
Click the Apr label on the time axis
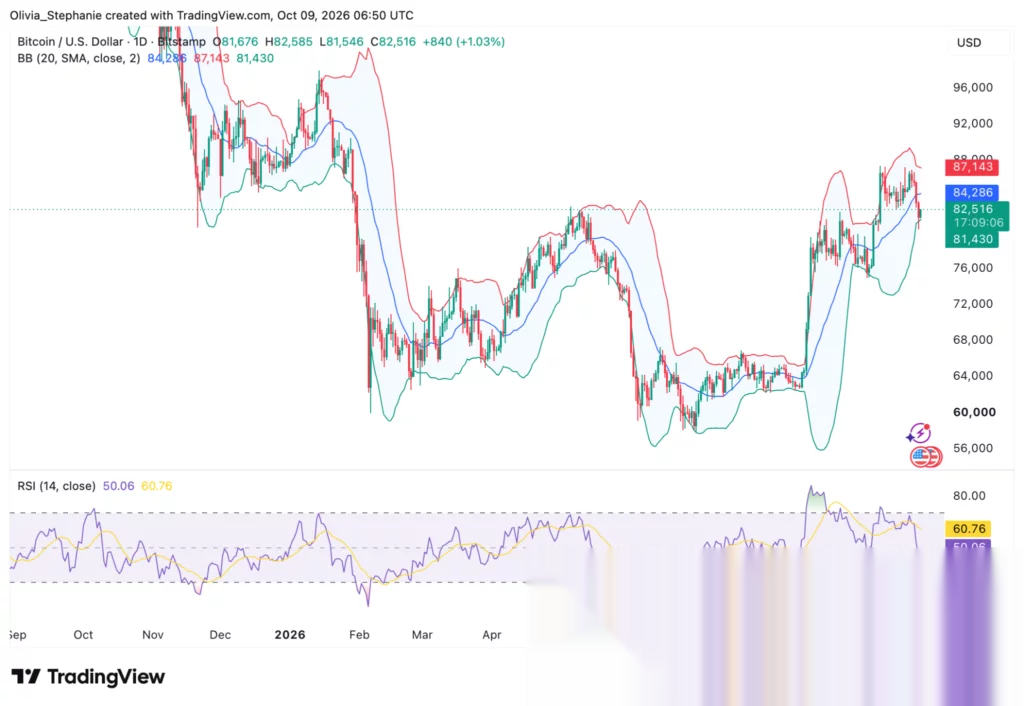click(492, 635)
